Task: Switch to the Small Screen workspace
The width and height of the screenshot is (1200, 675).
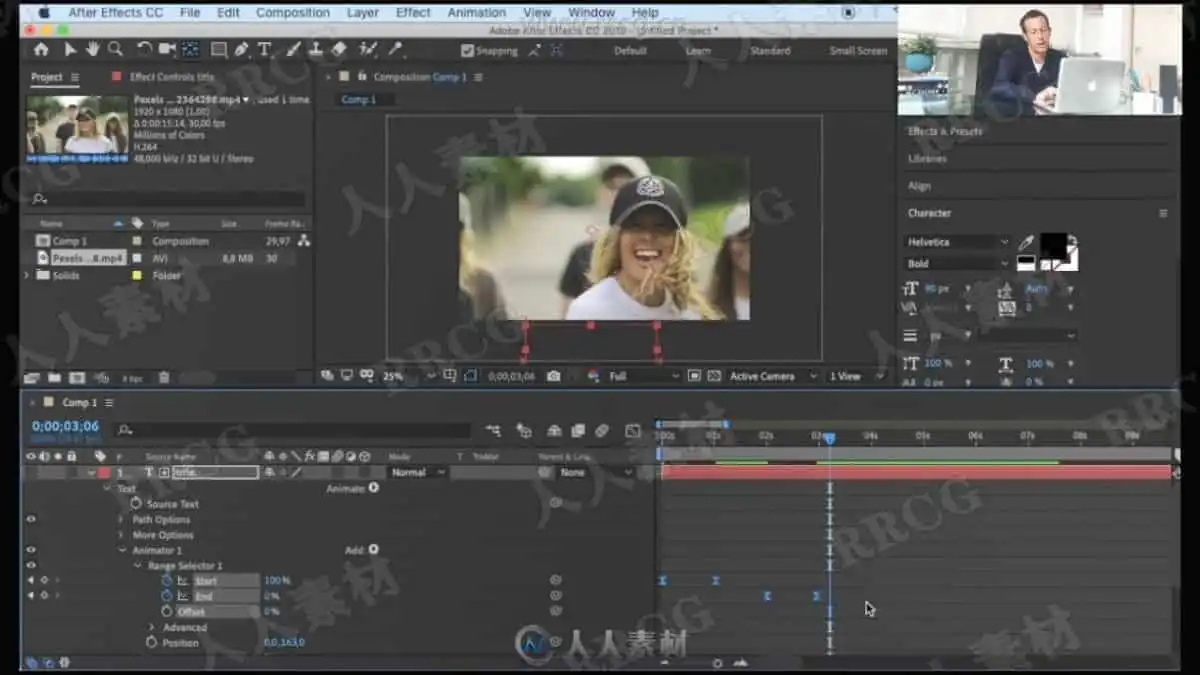Action: pyautogui.click(x=858, y=50)
